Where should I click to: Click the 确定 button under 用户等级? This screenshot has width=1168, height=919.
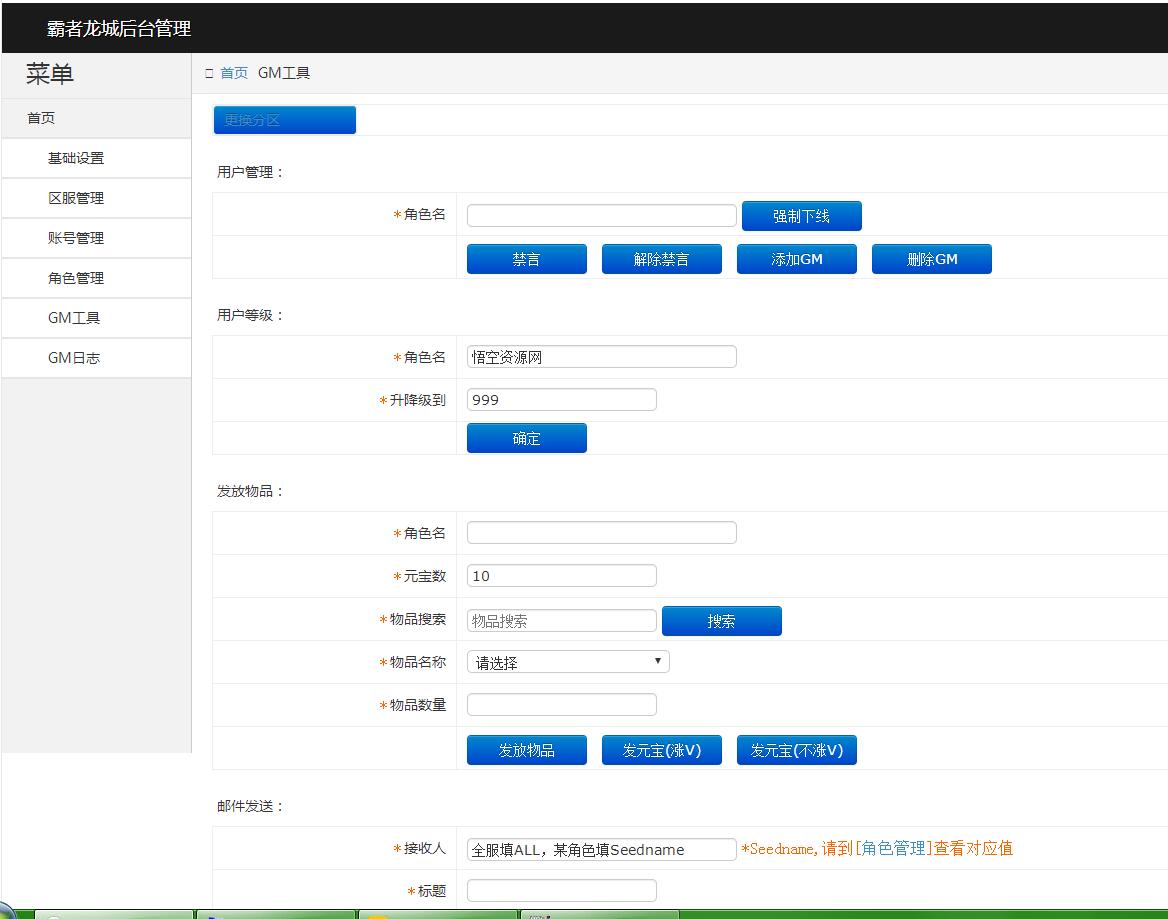pos(526,438)
